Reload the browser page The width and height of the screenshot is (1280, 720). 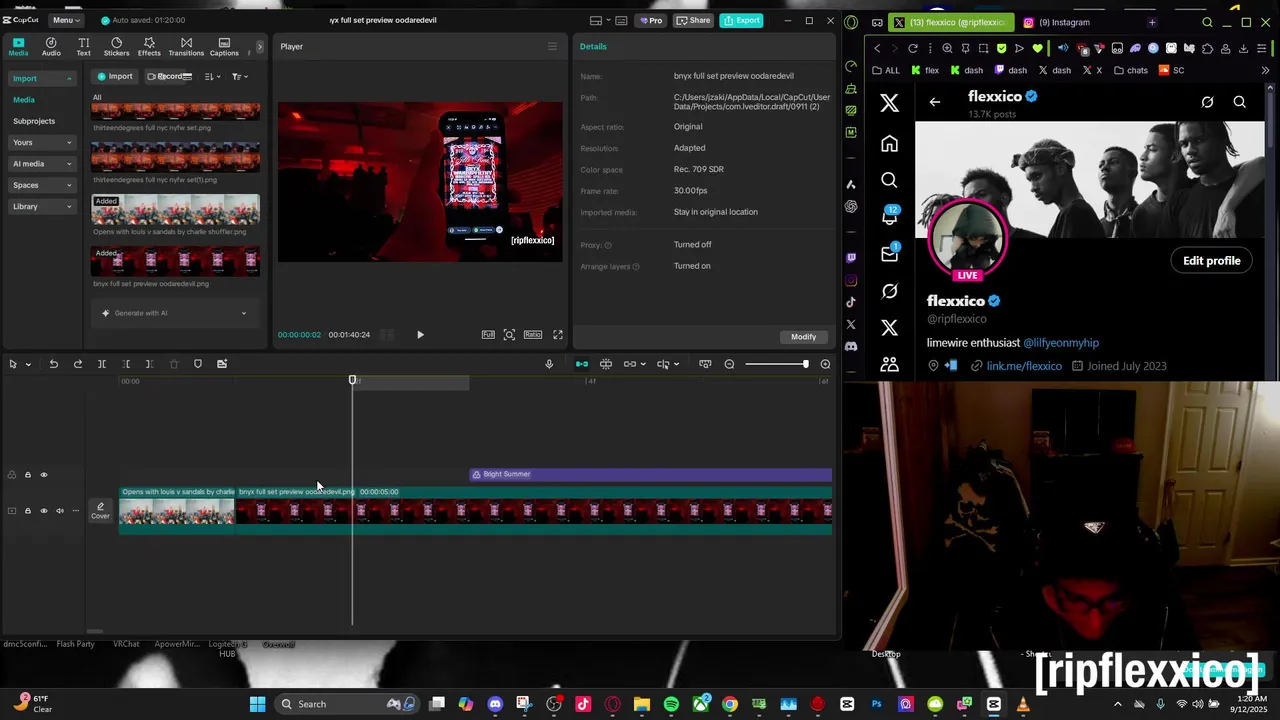pos(913,48)
